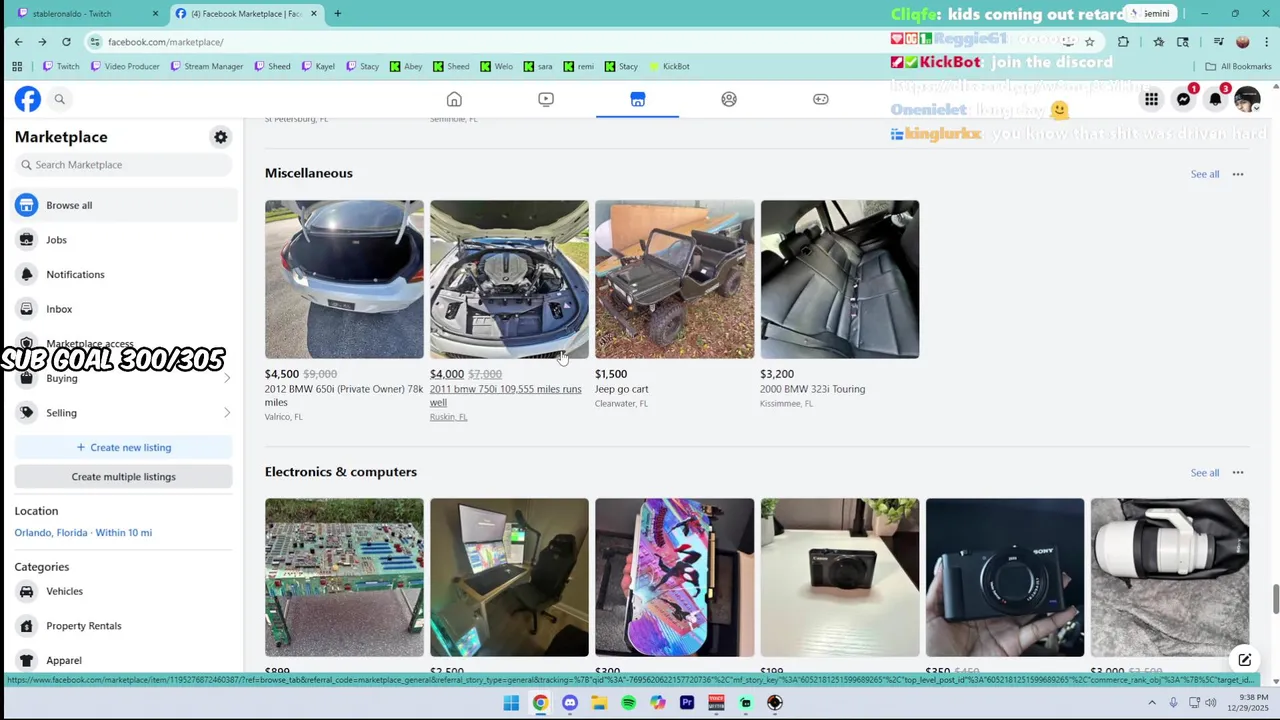Click the Facebook search magnifier icon
This screenshot has width=1280, height=720.
click(x=60, y=99)
